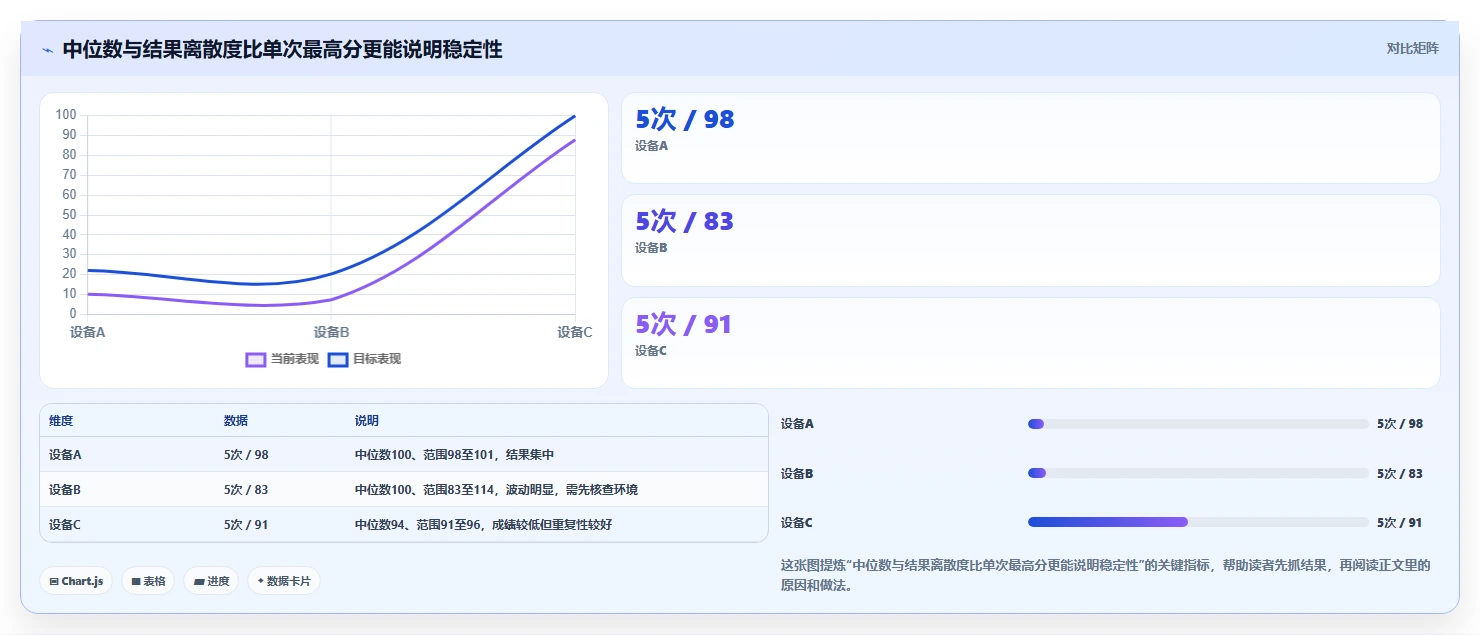Click the 设备C progress bar
Viewport: 1480px width, 635px height.
tap(1198, 522)
